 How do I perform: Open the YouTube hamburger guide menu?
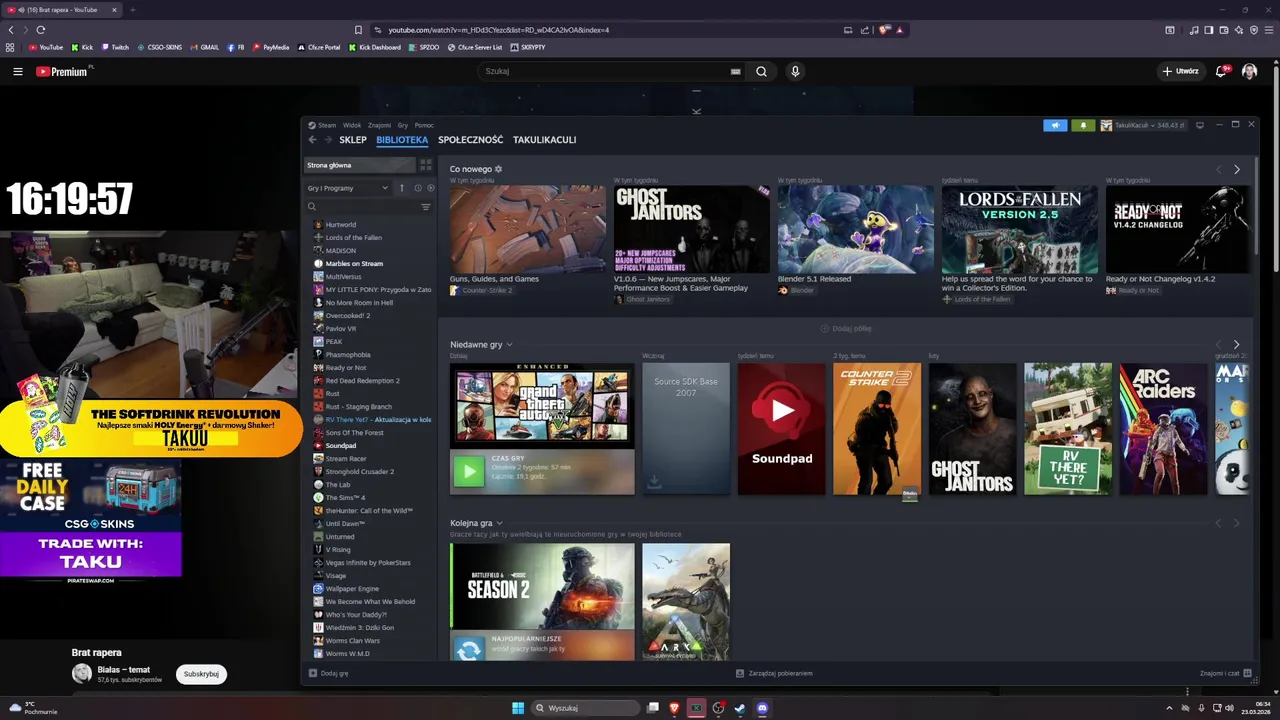pyautogui.click(x=18, y=71)
